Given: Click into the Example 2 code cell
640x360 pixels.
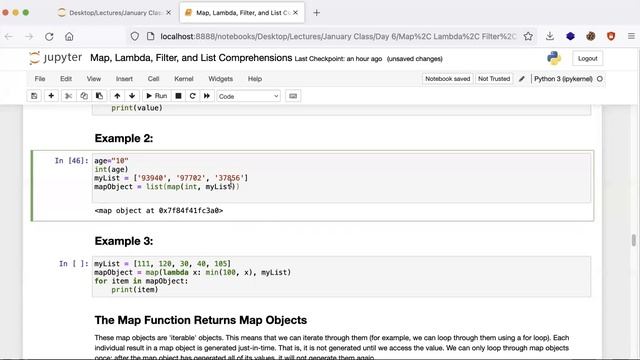Looking at the screenshot, I should tap(341, 178).
